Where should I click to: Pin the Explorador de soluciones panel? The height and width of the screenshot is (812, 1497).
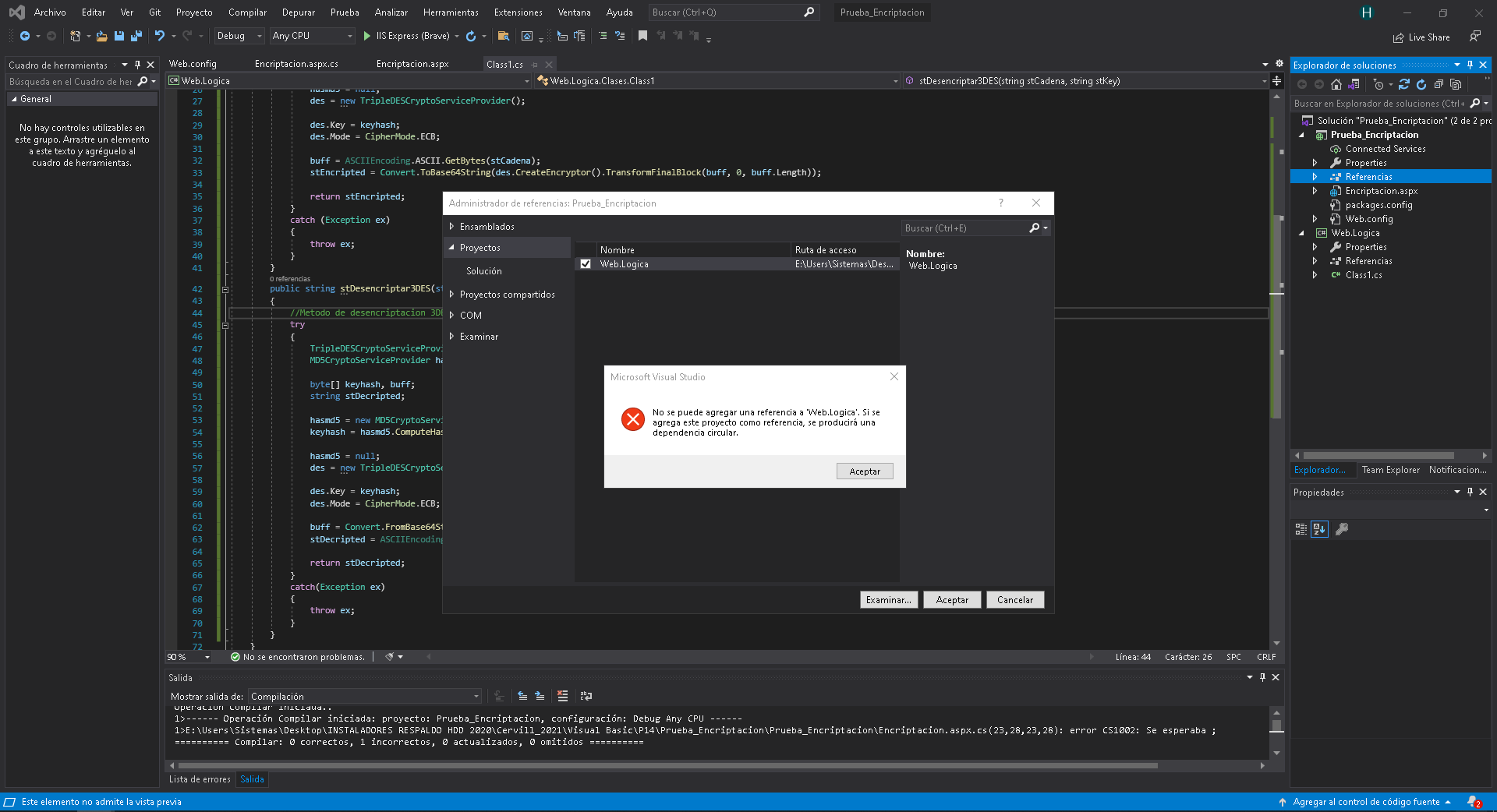tap(1470, 65)
